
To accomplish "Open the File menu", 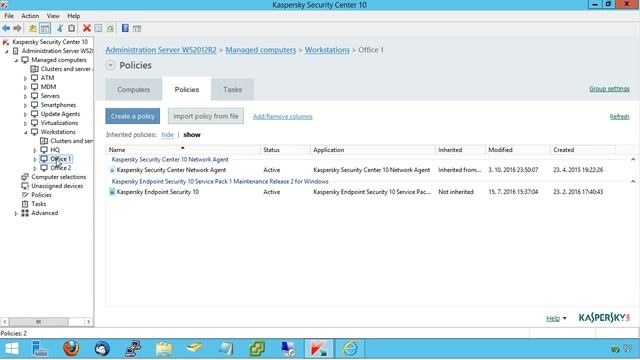I will 9,16.
